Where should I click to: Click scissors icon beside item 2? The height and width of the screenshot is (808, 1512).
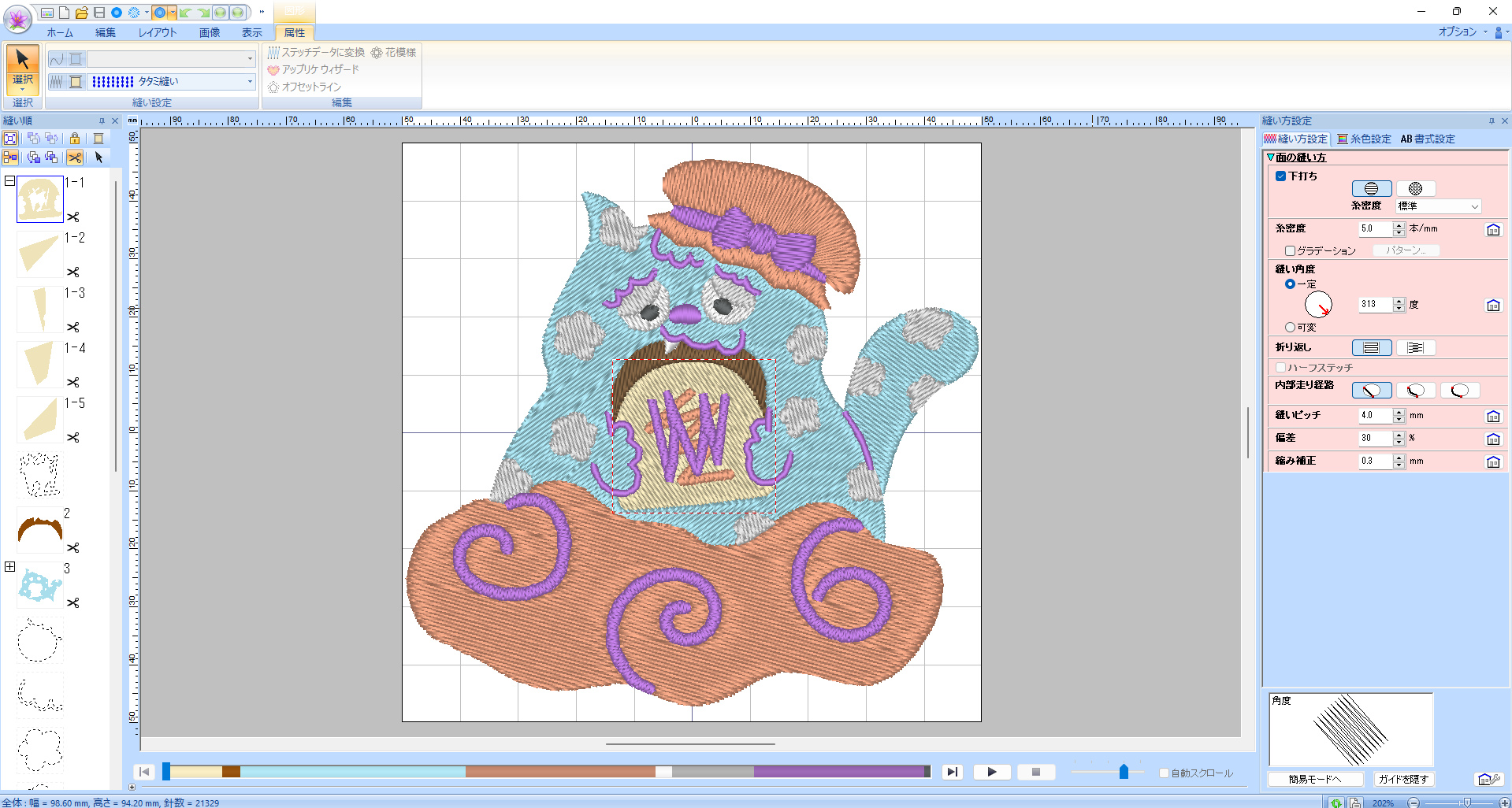pos(73,547)
